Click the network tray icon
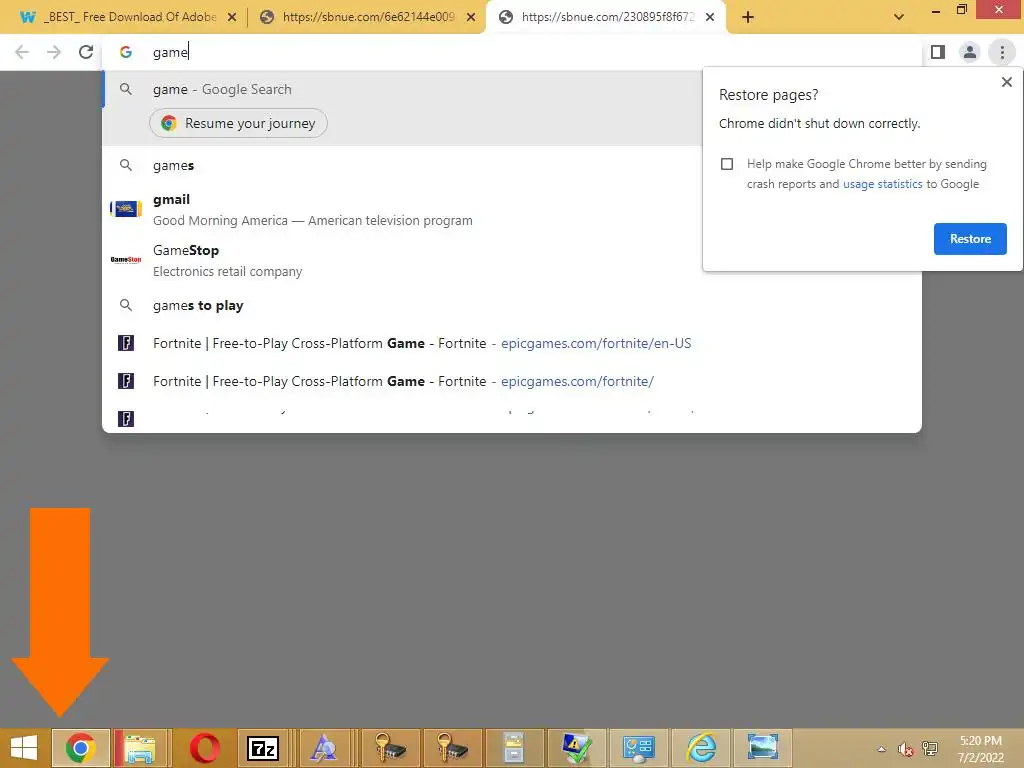This screenshot has height=768, width=1024. [930, 749]
